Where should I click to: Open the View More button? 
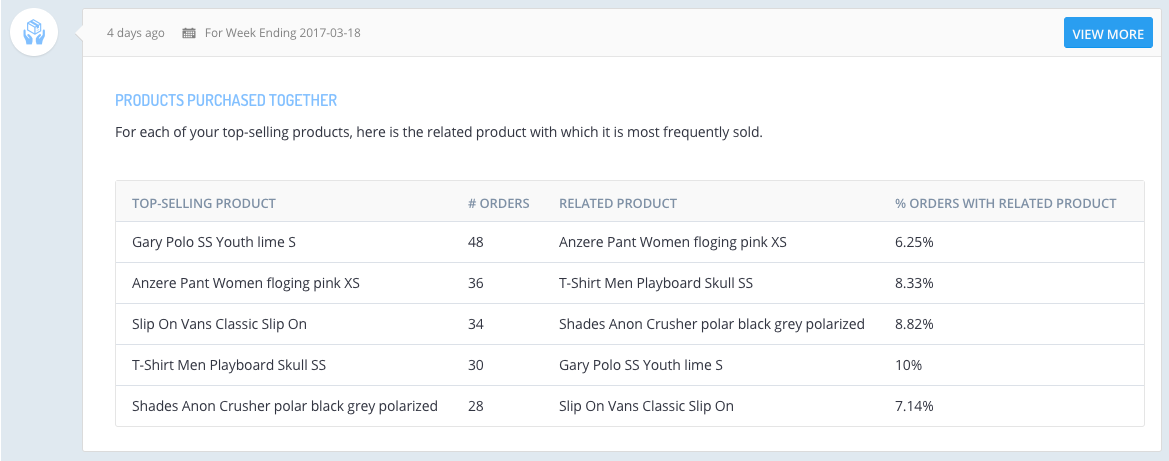pyautogui.click(x=1108, y=34)
